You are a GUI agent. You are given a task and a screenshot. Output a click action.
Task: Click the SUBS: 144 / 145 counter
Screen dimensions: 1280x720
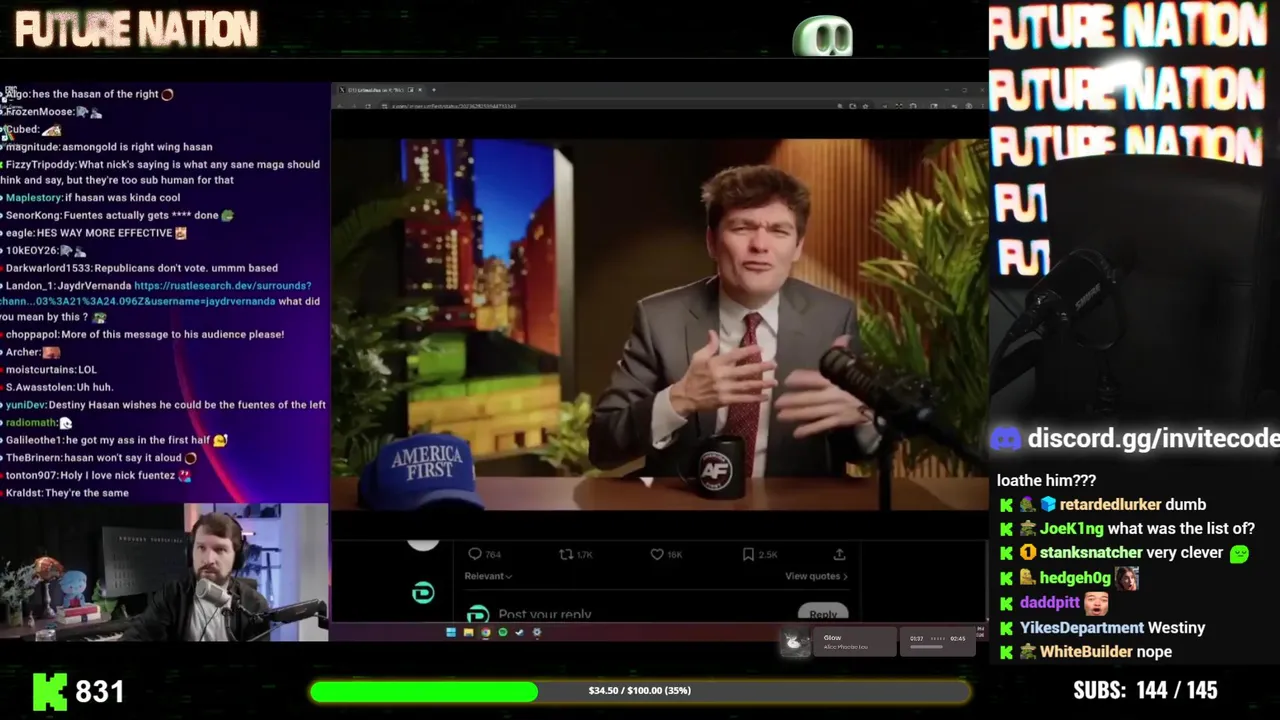(1145, 690)
